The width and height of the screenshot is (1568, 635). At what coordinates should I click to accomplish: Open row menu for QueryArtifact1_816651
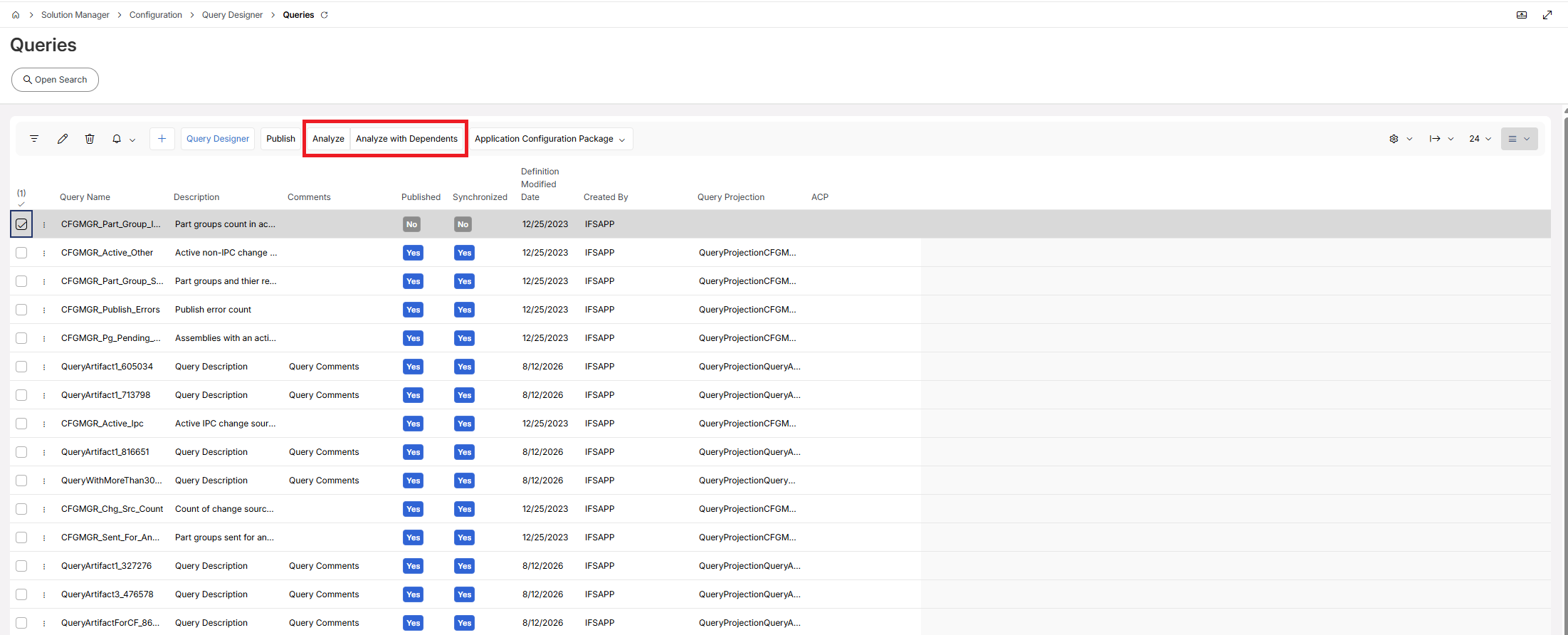pos(44,452)
